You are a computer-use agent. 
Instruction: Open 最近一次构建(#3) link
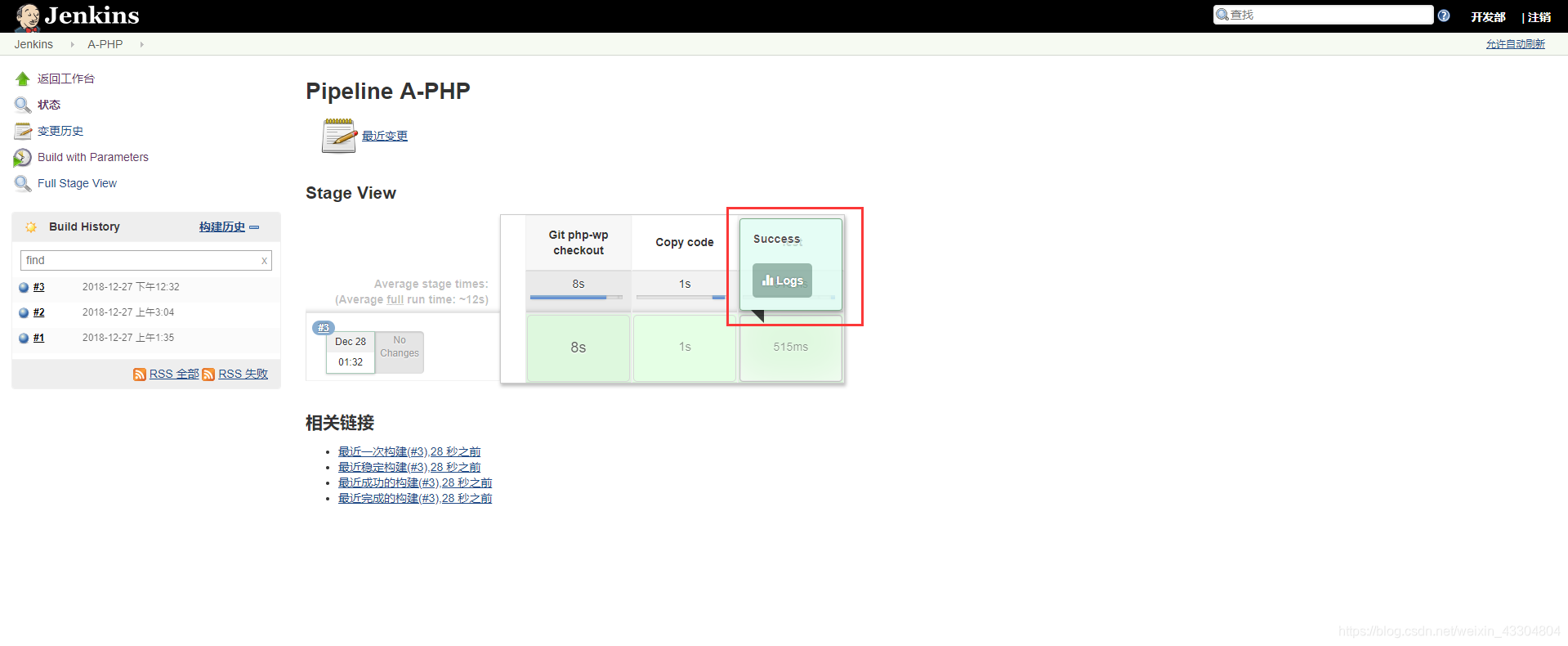[409, 451]
